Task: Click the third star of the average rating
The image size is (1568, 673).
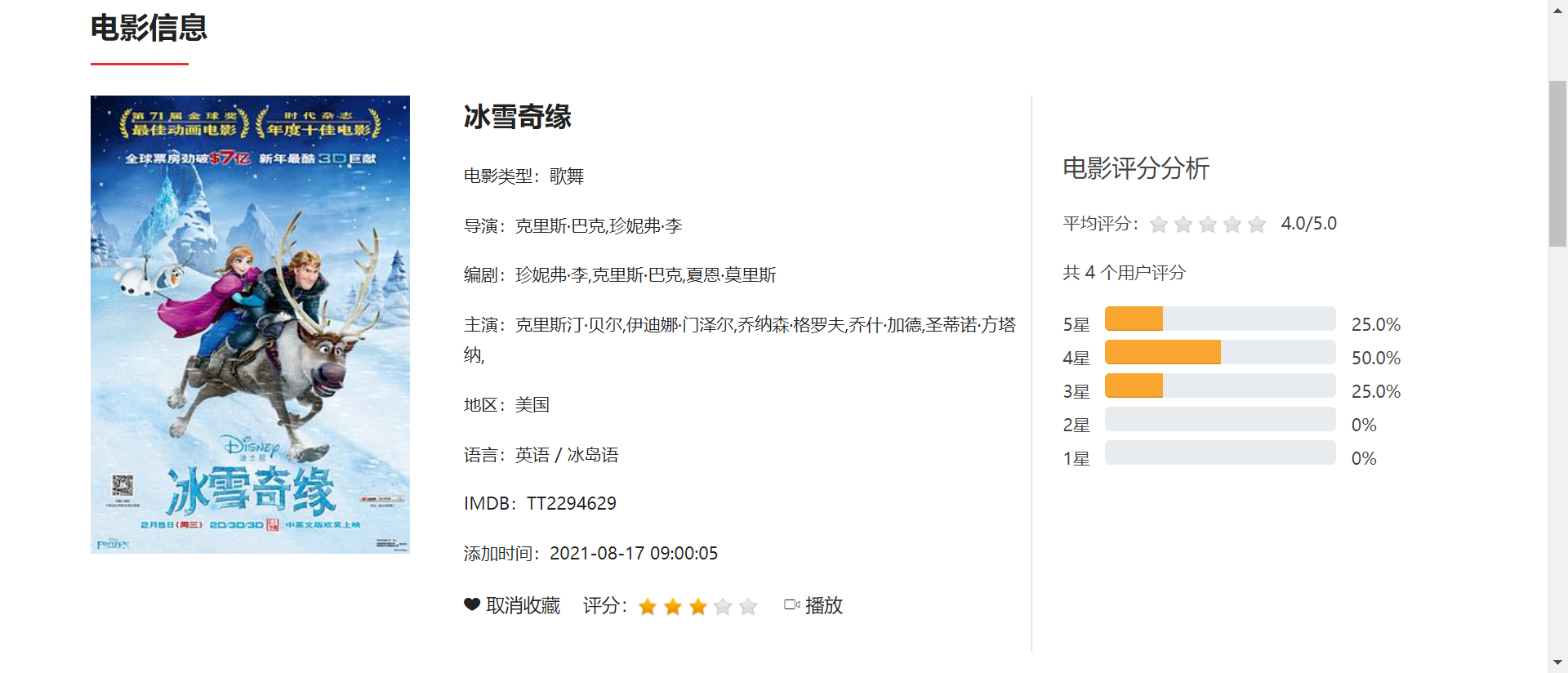Action: pyautogui.click(x=1208, y=224)
